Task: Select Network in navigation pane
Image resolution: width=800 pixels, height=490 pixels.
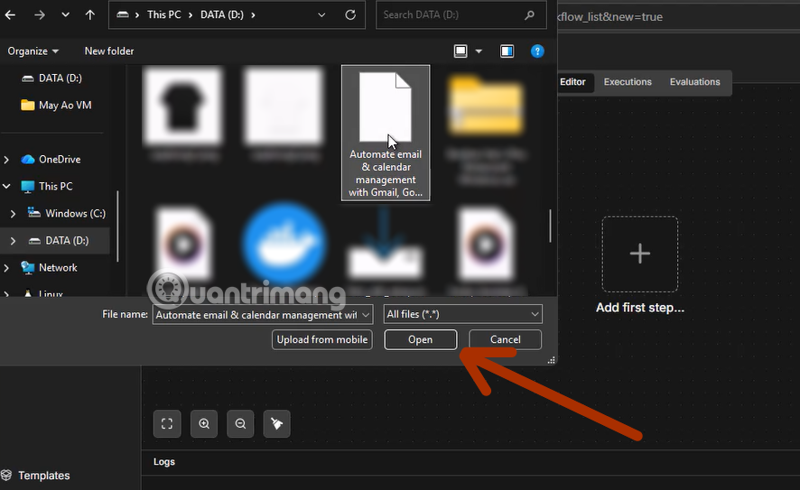Action: 49,267
